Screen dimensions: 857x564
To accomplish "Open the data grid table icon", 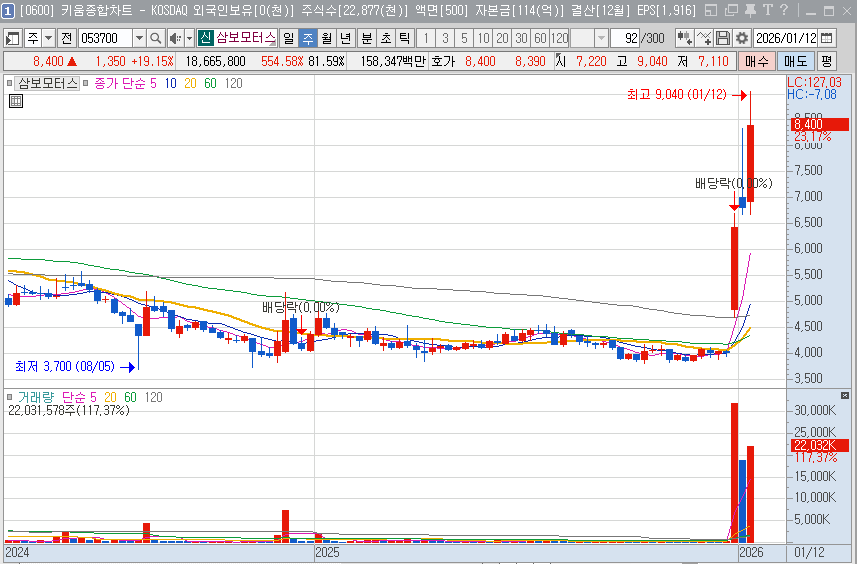I will pos(16,101).
